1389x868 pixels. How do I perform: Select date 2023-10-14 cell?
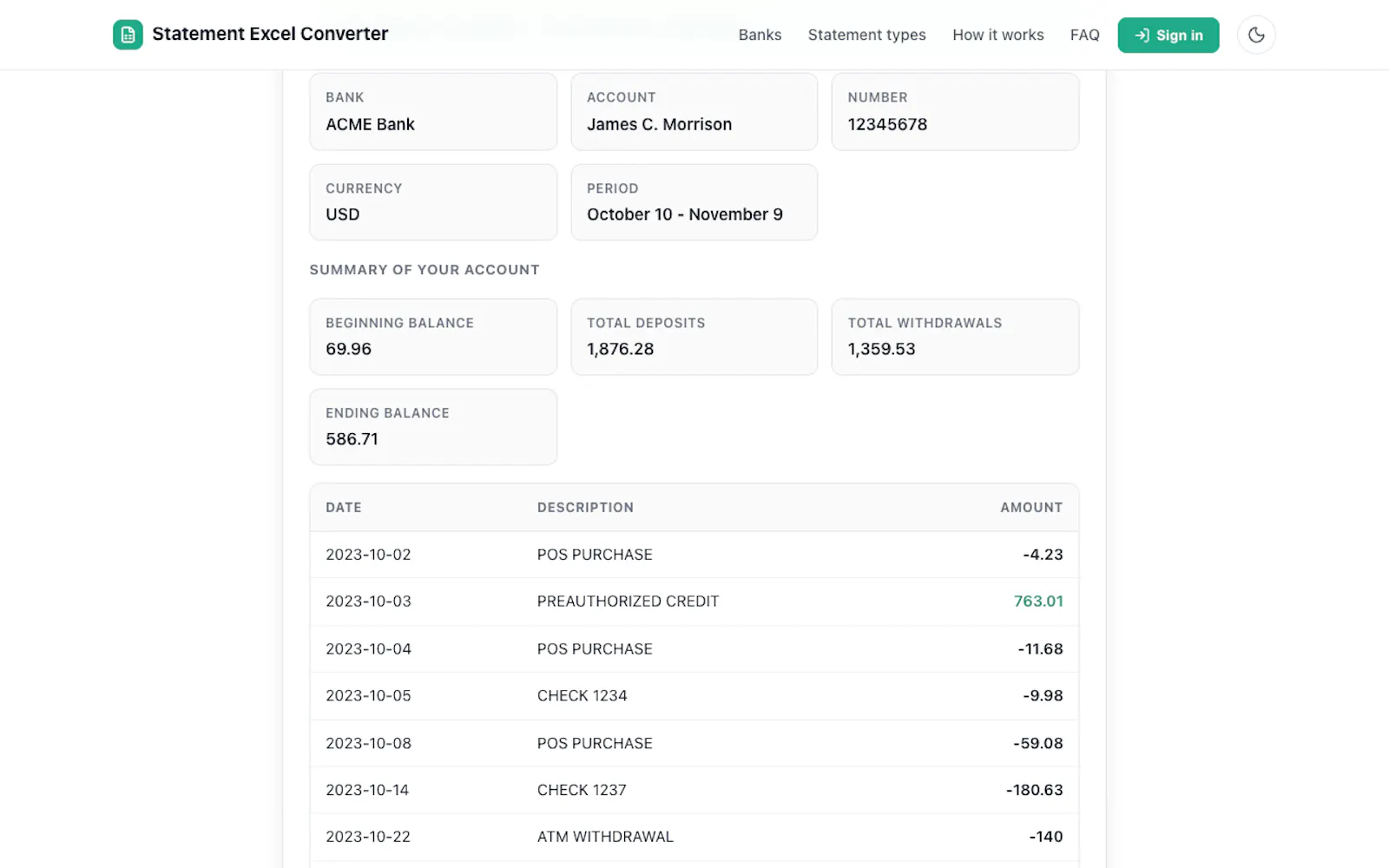coord(367,791)
